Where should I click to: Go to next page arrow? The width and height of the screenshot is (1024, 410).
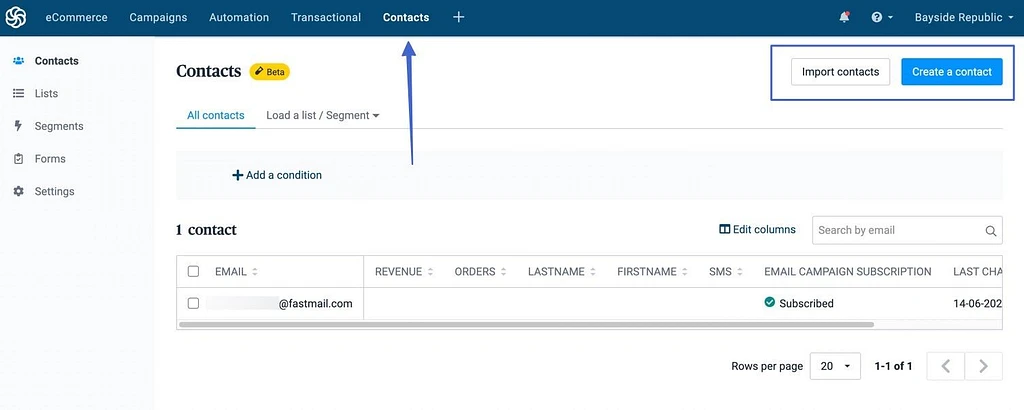[x=984, y=366]
